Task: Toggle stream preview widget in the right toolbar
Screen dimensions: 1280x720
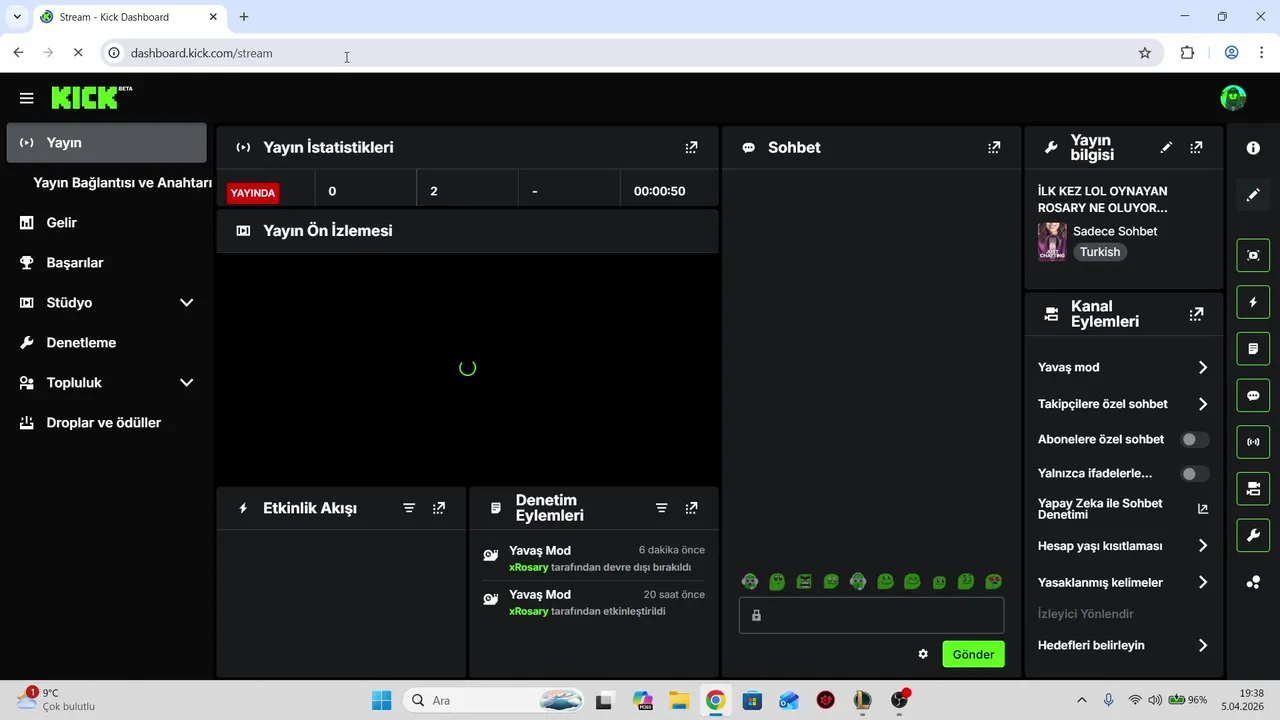Action: point(1253,255)
